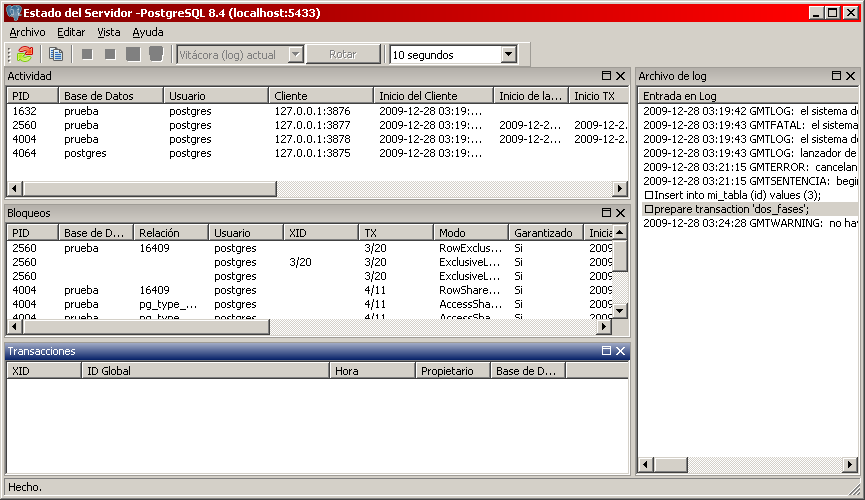Select the 03:19:43 GMTFATAL log entry
Image resolution: width=865 pixels, height=500 pixels.
click(749, 125)
